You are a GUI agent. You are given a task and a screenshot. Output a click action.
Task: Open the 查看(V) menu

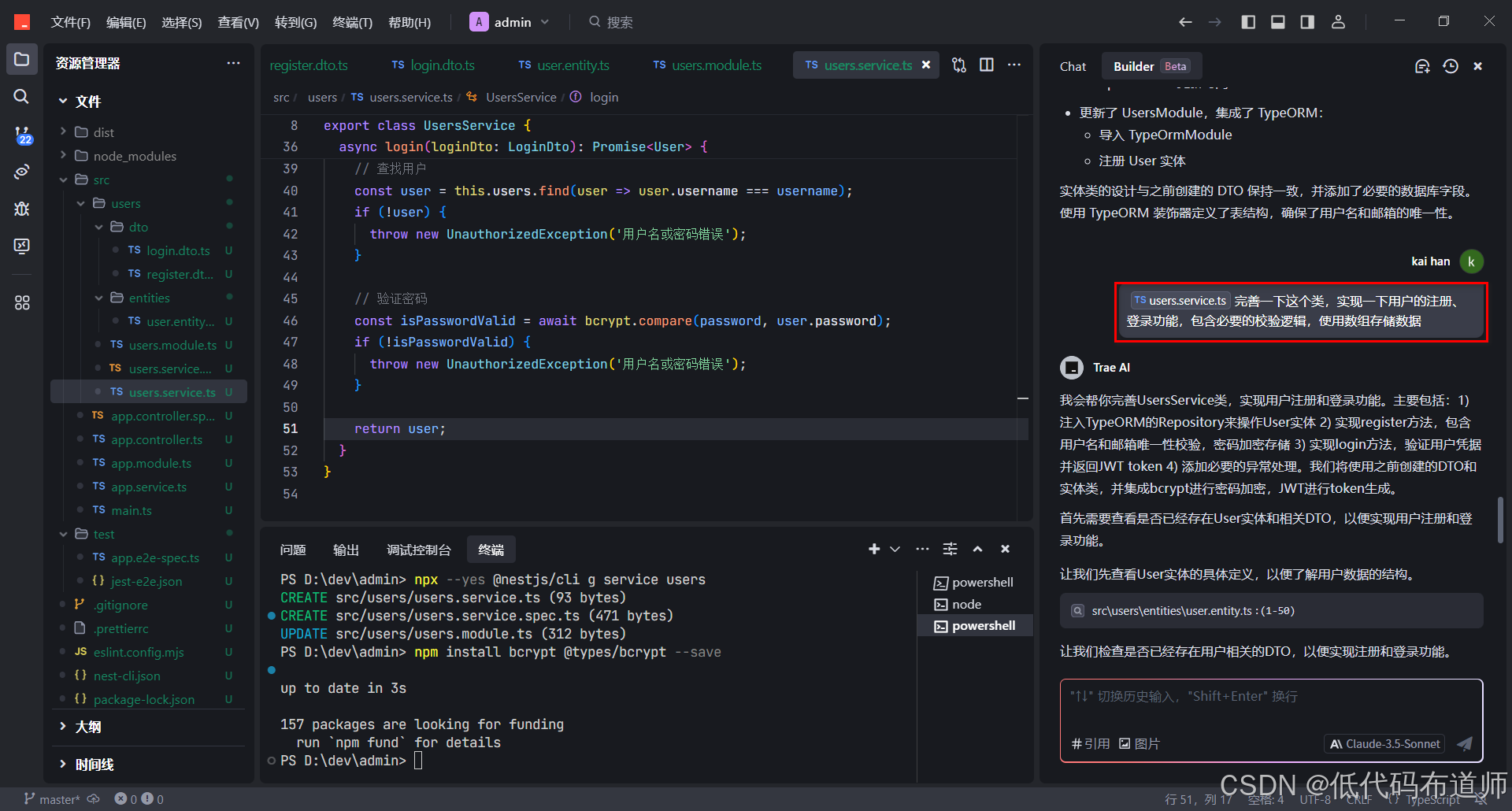[238, 22]
